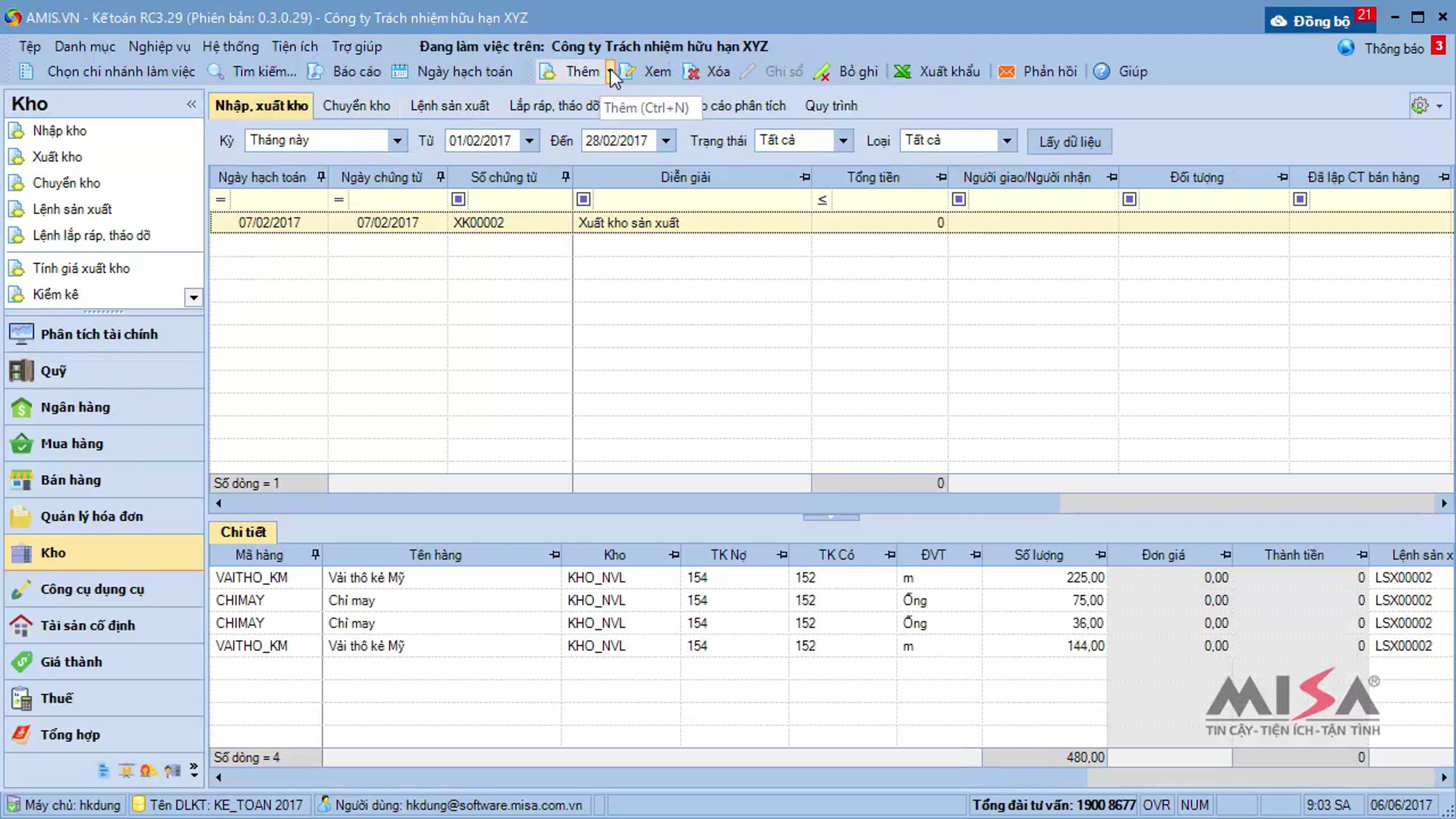The height and width of the screenshot is (819, 1456).
Task: Open the Phân tích tài chính module
Action: [x=104, y=334]
